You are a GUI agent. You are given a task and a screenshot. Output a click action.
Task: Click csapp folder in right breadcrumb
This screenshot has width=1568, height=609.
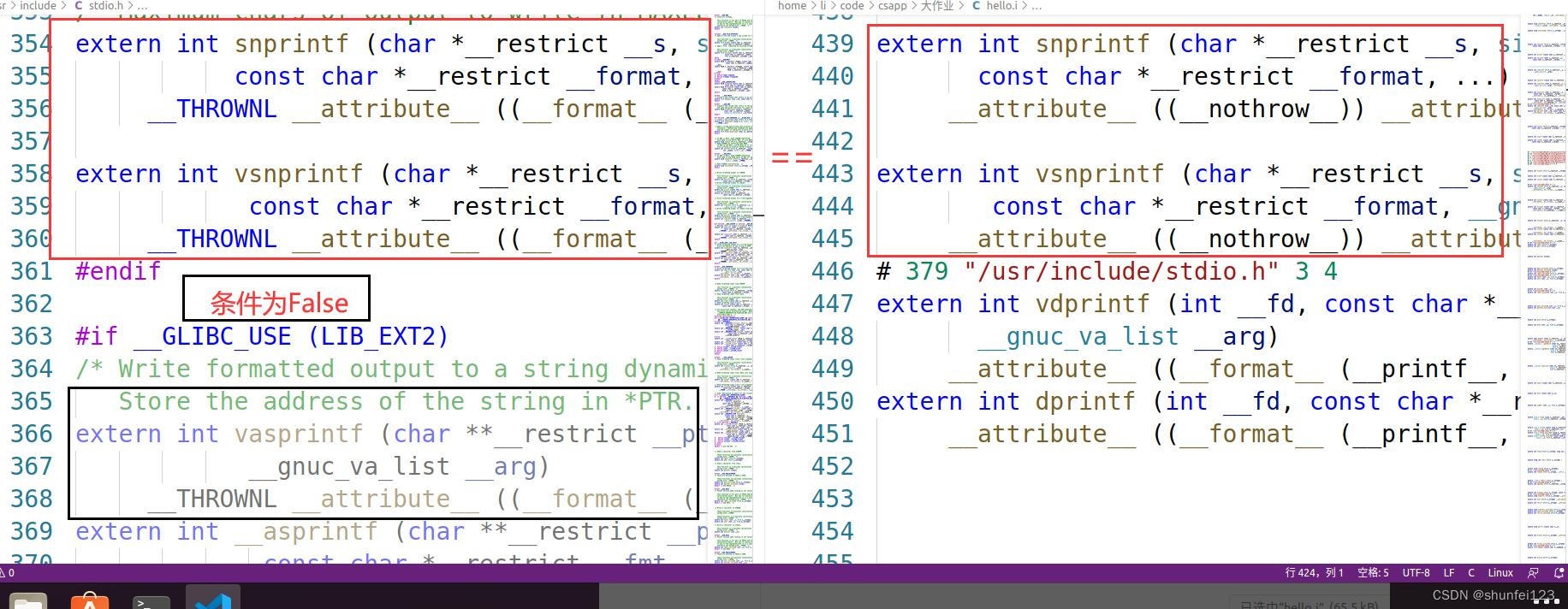pyautogui.click(x=892, y=5)
